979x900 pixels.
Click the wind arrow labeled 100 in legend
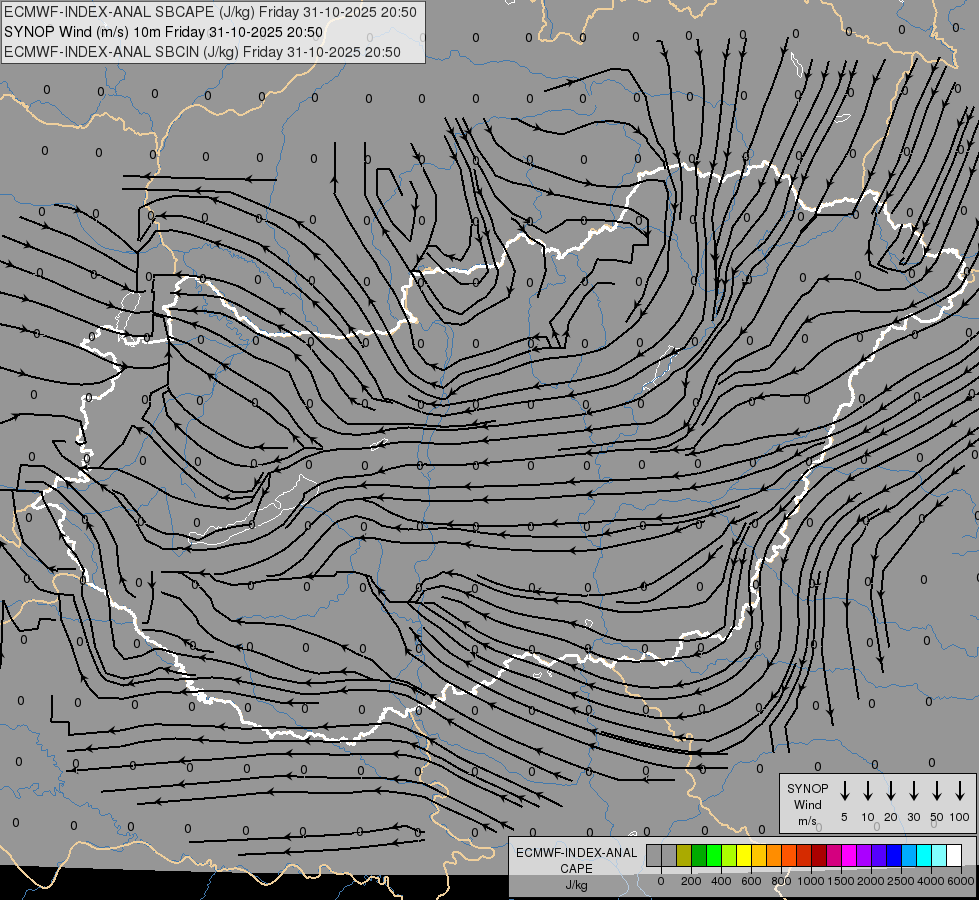tap(960, 791)
